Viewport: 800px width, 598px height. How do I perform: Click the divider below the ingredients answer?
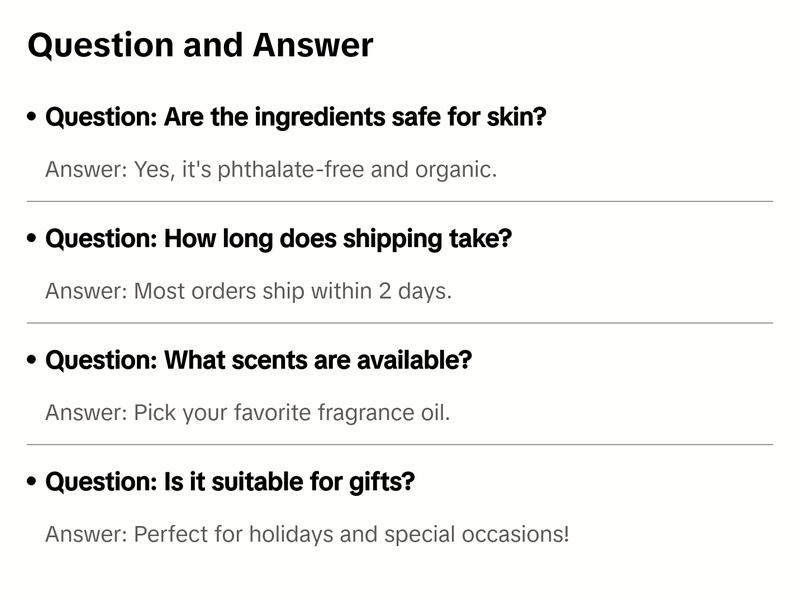tap(400, 201)
